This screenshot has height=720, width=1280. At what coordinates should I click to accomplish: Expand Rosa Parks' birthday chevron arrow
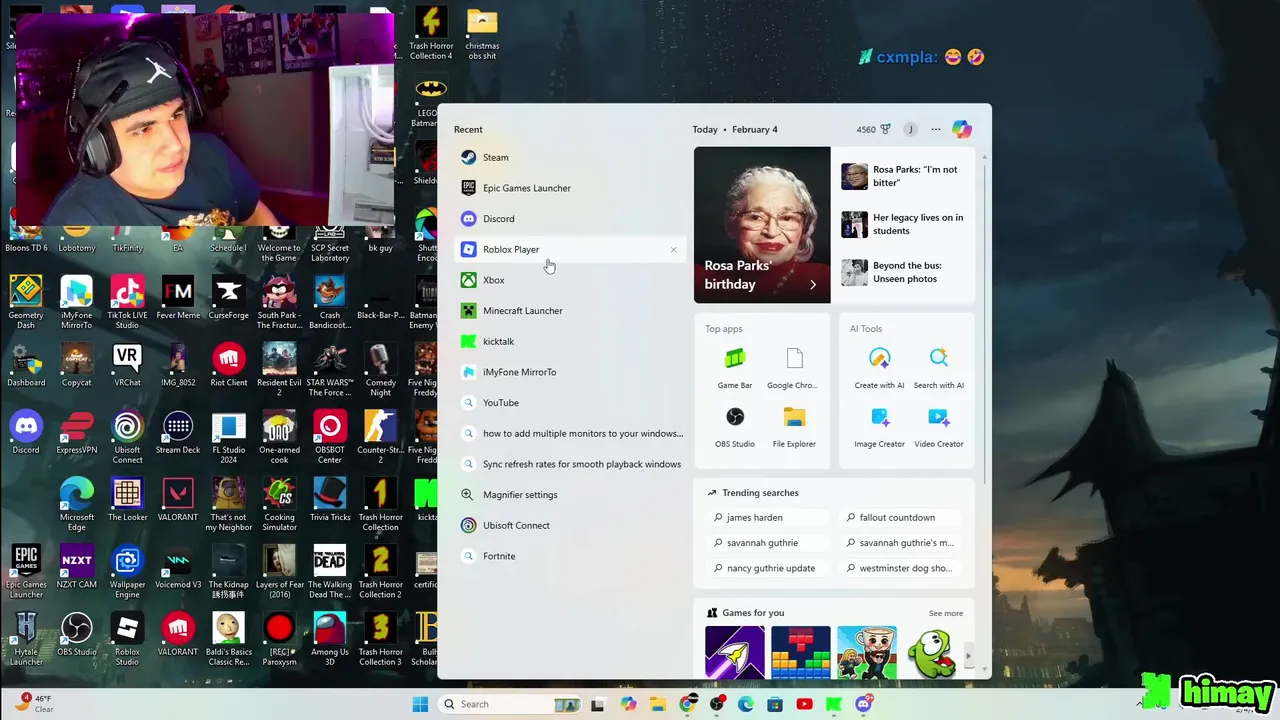tap(813, 285)
